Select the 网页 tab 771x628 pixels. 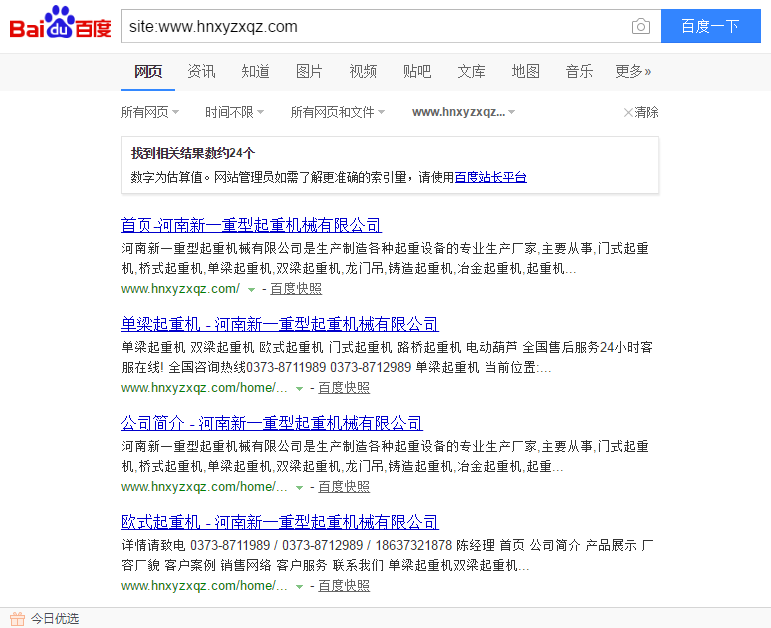pyautogui.click(x=148, y=72)
